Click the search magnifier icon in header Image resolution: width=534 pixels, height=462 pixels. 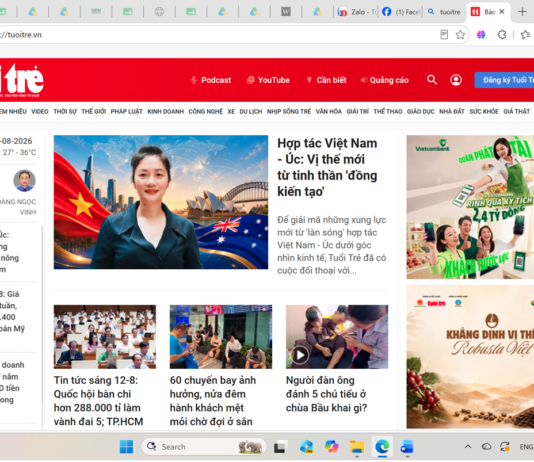pos(432,80)
